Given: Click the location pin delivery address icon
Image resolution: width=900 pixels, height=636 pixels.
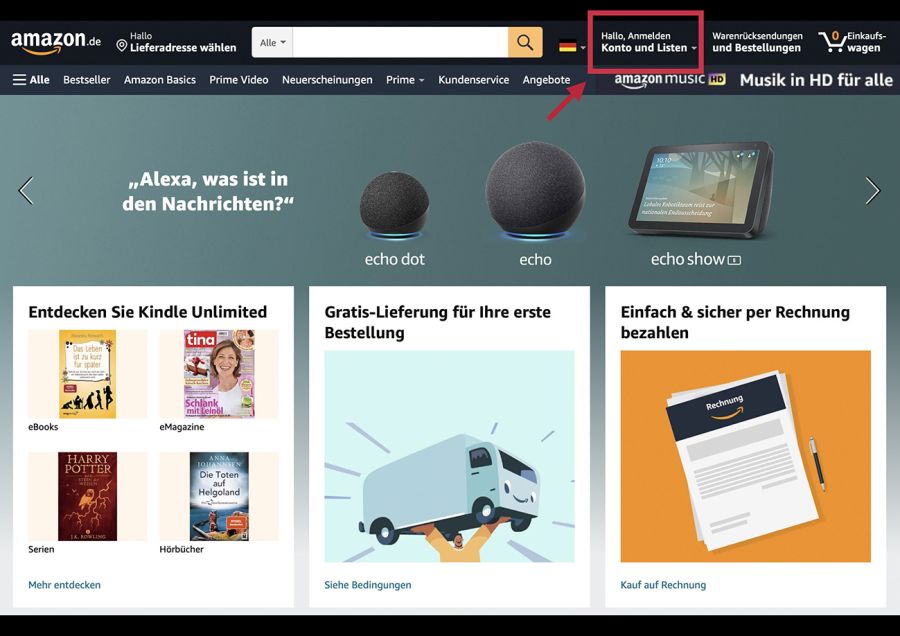Looking at the screenshot, I should [121, 46].
